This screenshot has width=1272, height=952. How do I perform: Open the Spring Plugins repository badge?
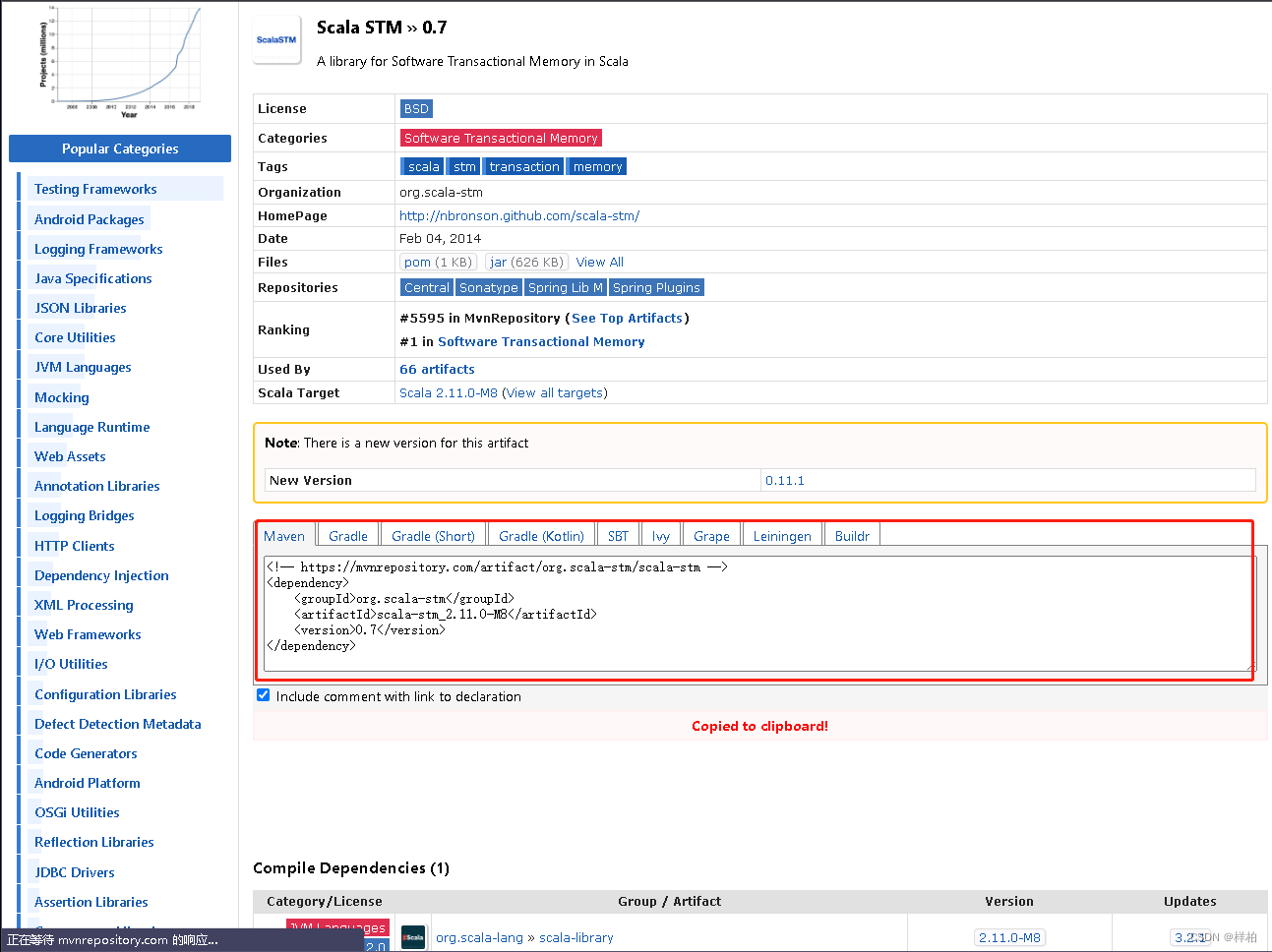coord(656,288)
